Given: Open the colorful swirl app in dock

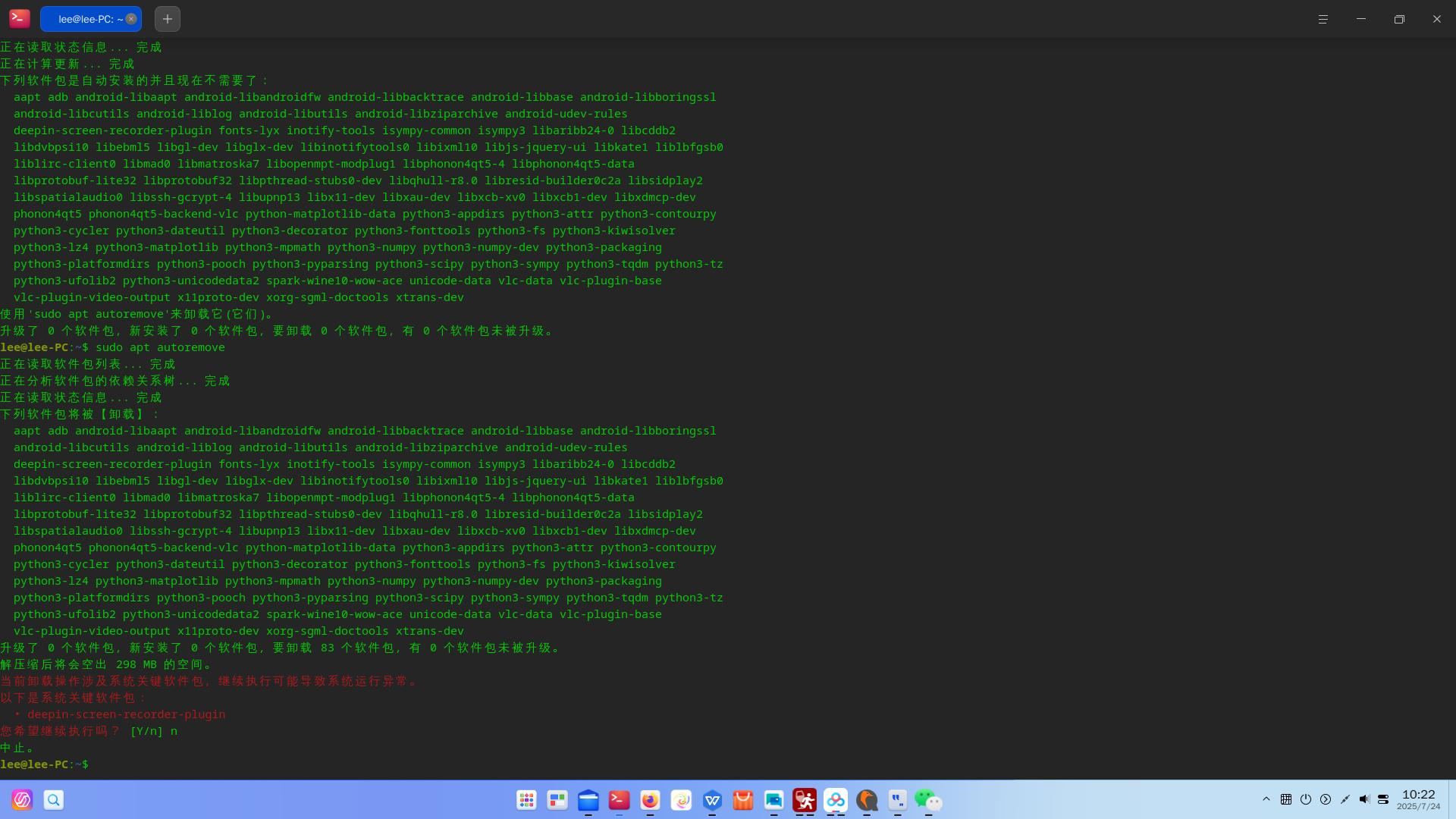Looking at the screenshot, I should click(x=681, y=800).
